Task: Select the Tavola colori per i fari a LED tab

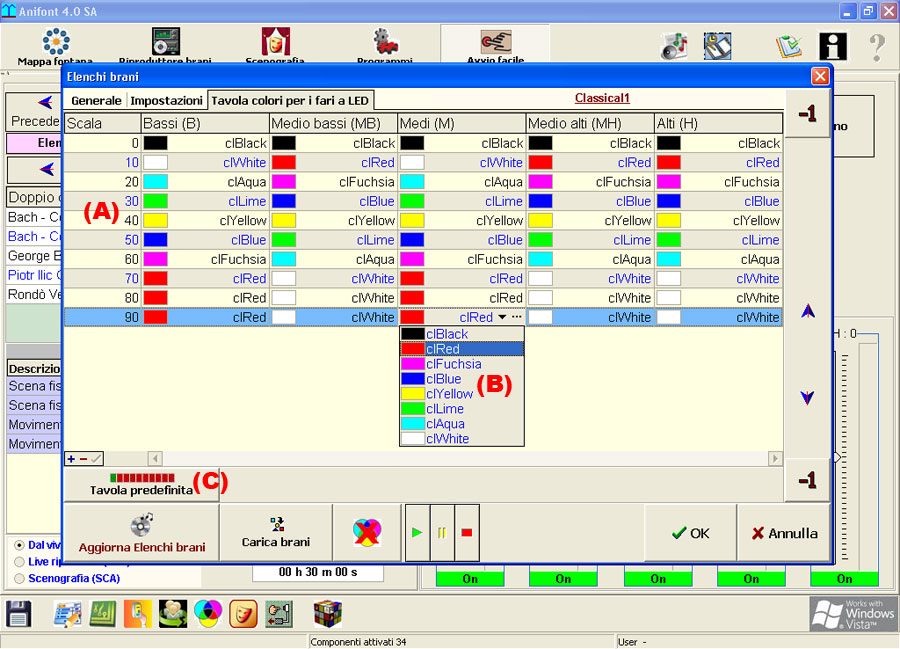Action: pyautogui.click(x=290, y=100)
